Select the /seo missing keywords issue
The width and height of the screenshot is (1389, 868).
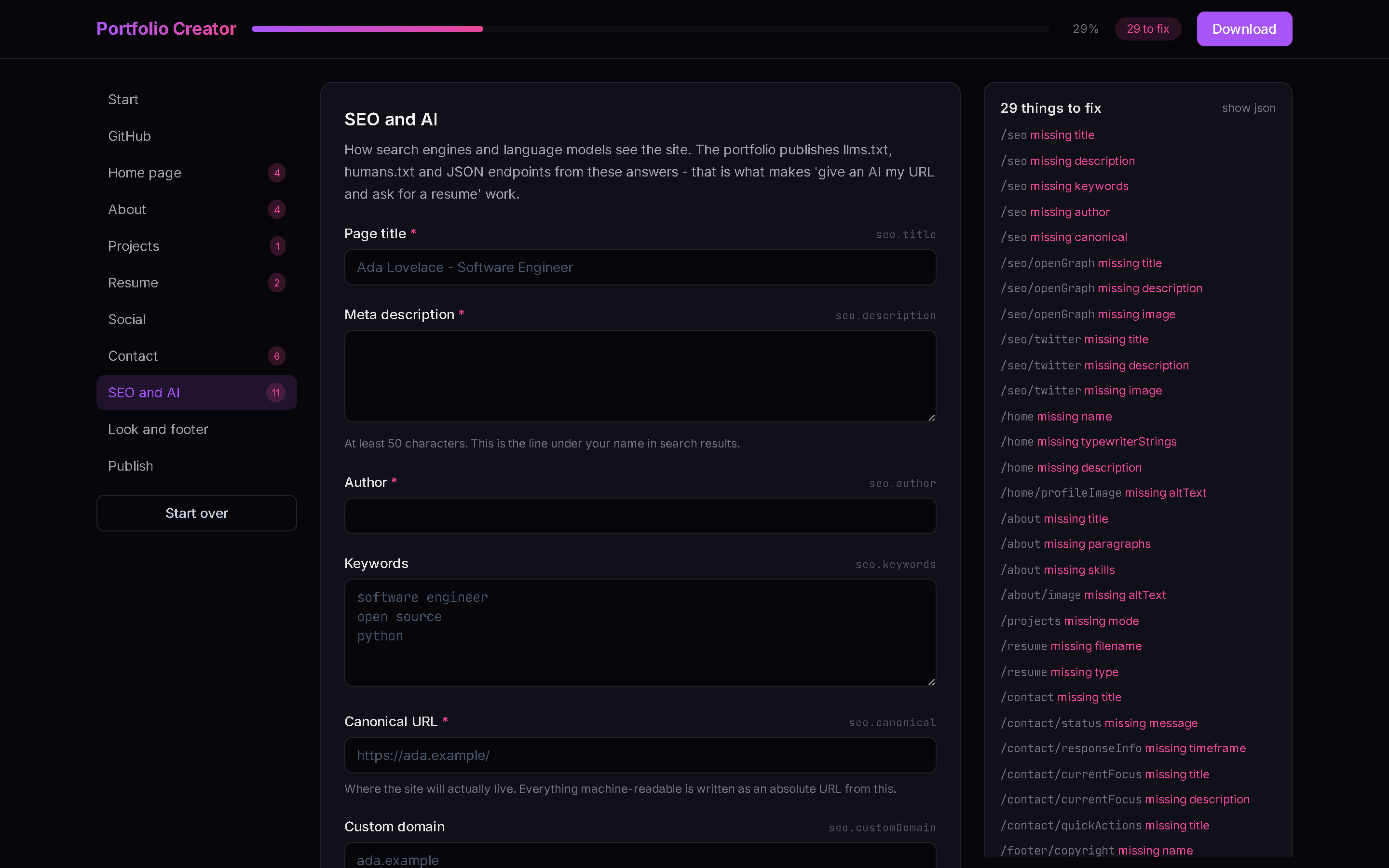tap(1064, 186)
